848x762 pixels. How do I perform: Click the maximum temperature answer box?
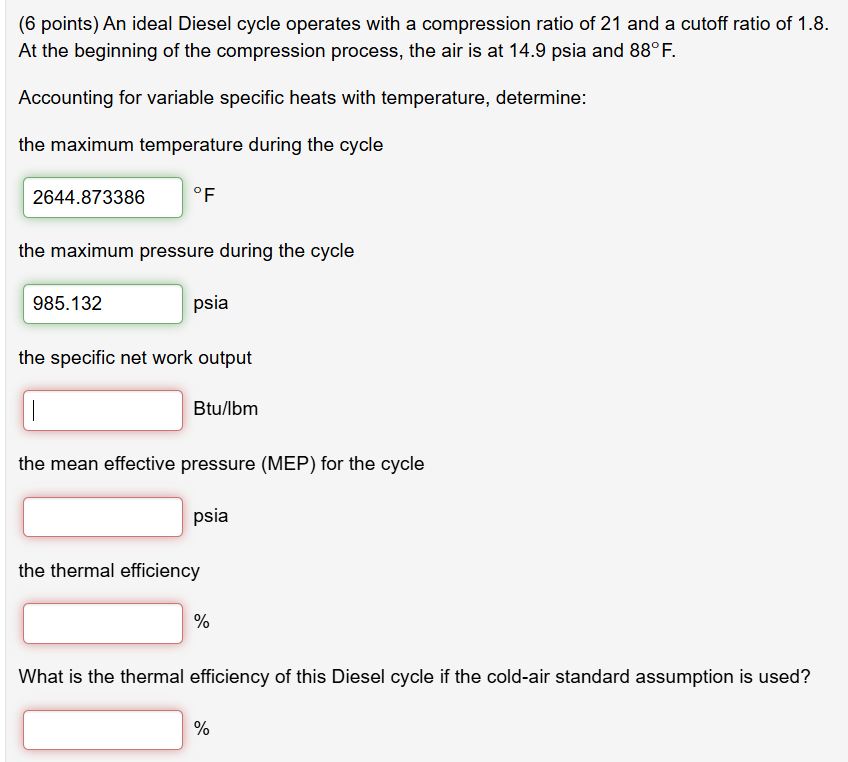102,197
